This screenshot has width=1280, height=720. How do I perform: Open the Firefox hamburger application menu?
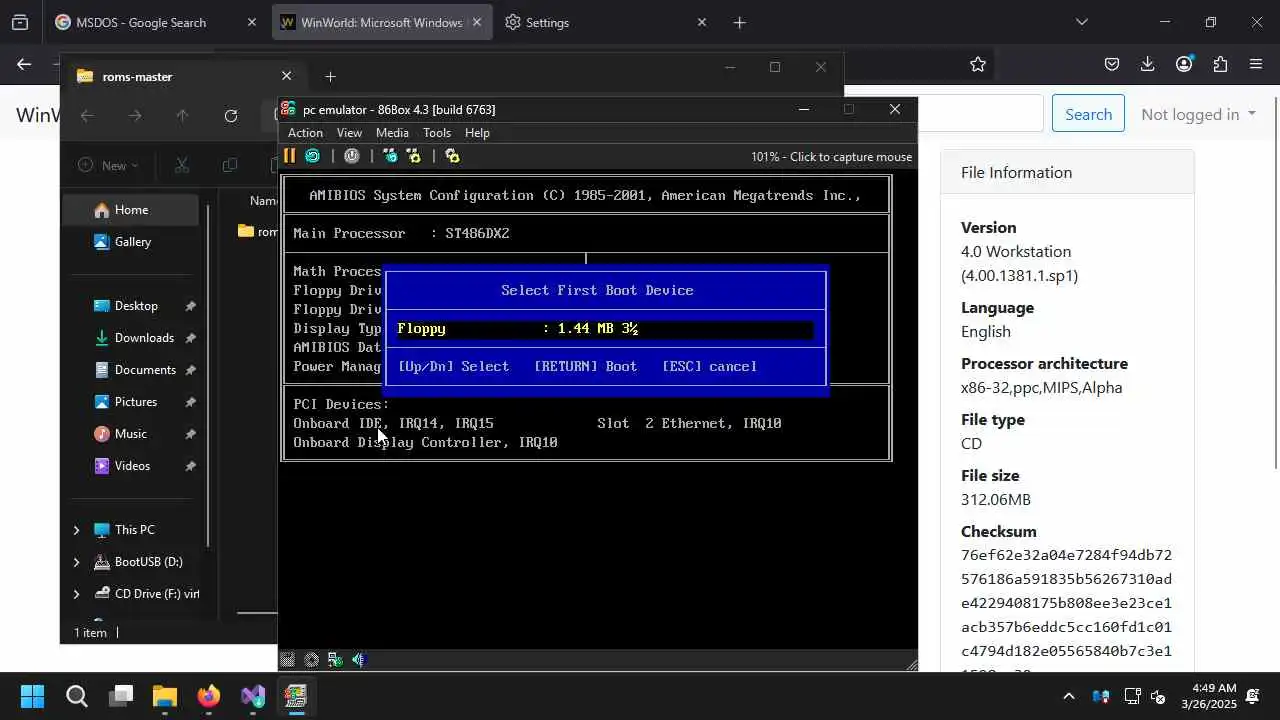[x=1256, y=64]
